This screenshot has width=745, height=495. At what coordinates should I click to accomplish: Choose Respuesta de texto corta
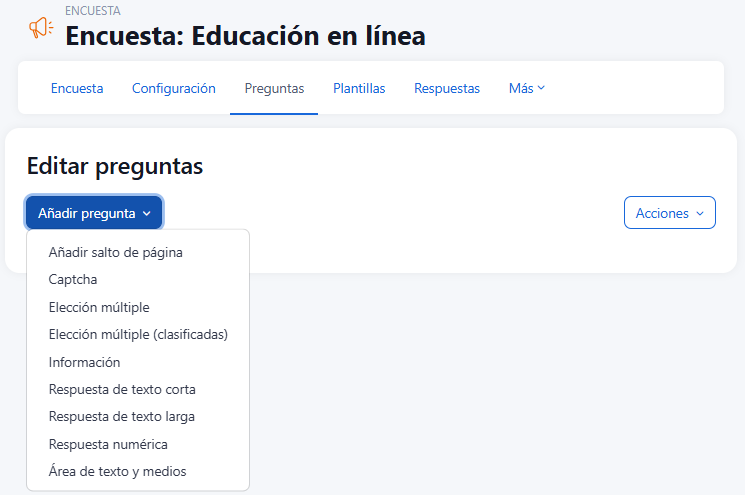(122, 389)
